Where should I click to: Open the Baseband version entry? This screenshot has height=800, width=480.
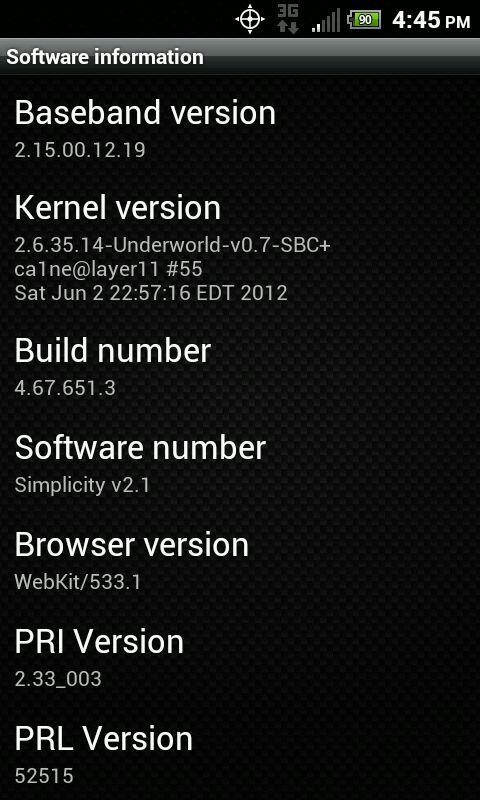(240, 130)
